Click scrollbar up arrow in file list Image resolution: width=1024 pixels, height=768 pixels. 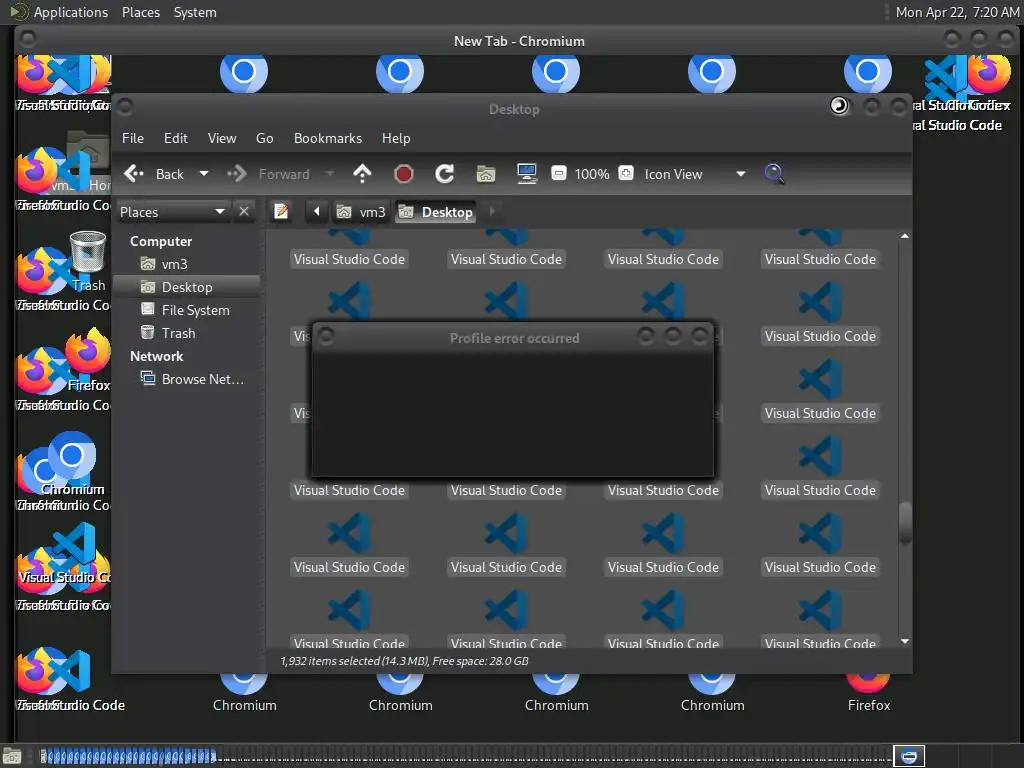pyautogui.click(x=904, y=236)
